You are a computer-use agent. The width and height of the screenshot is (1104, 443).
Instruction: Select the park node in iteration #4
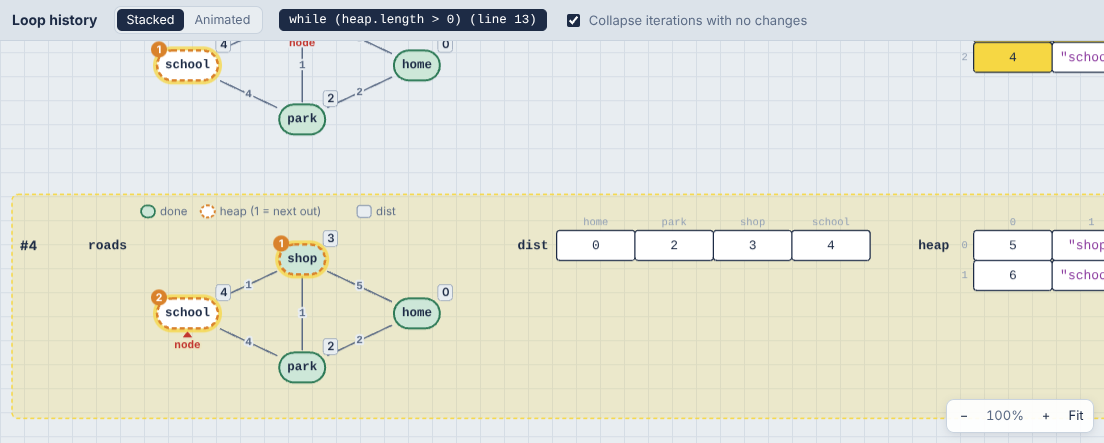(303, 367)
